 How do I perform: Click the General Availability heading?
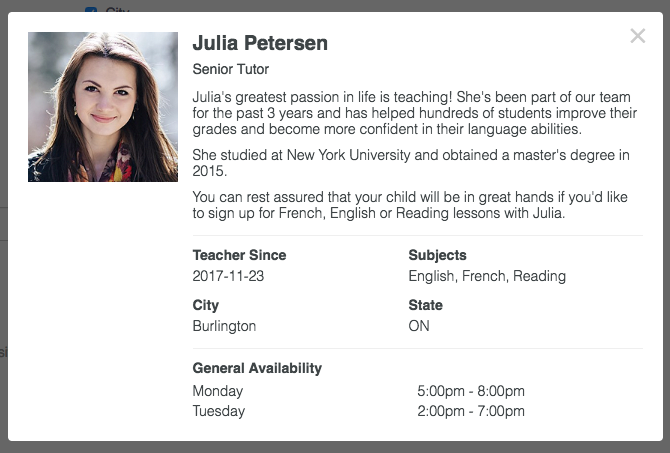pos(257,368)
